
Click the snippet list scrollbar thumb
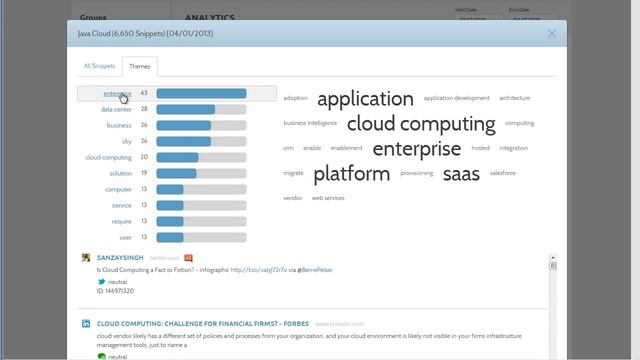tap(553, 266)
